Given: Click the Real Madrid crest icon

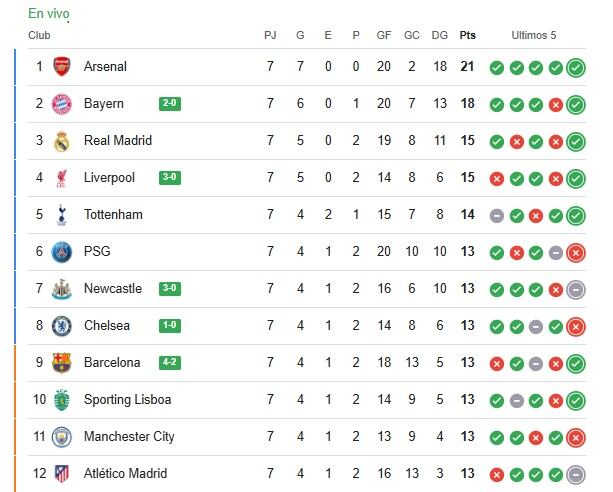Looking at the screenshot, I should (x=62, y=141).
